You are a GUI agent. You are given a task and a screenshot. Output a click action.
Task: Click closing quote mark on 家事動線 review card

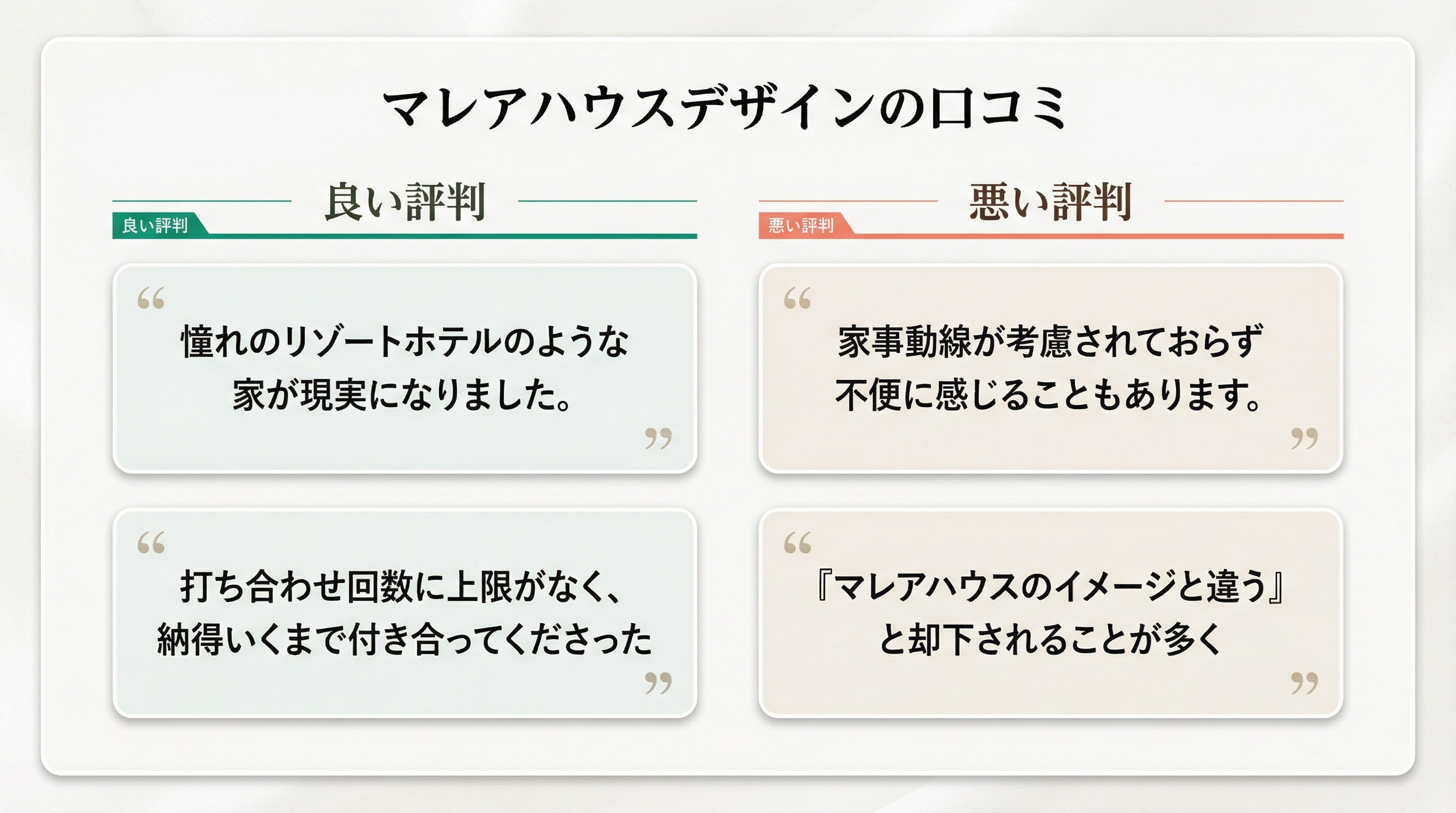pyautogui.click(x=1305, y=438)
